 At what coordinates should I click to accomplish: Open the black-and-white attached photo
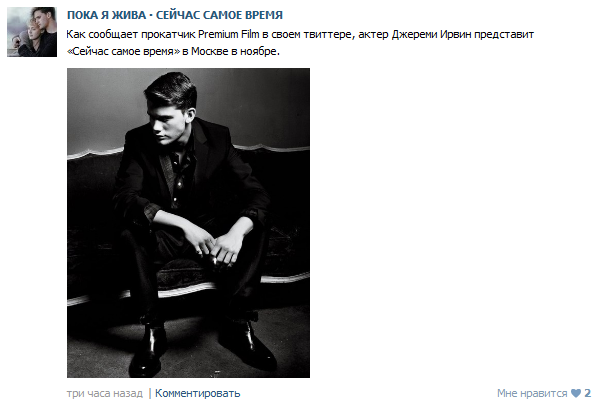point(188,223)
